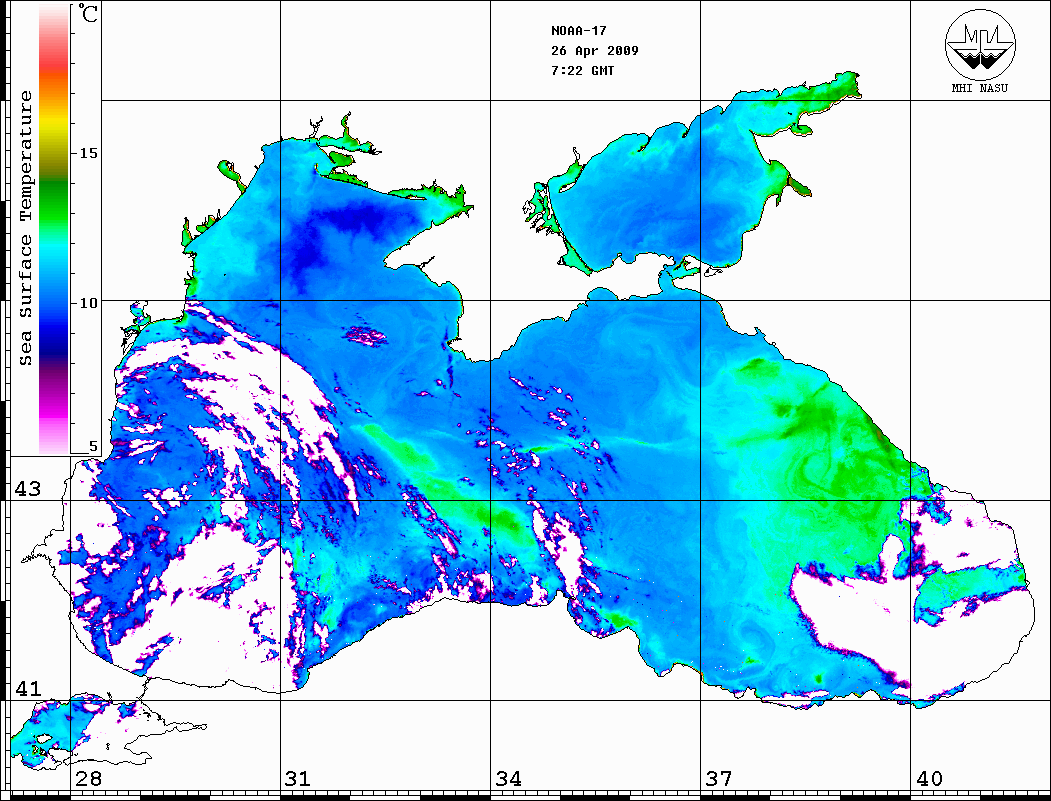Click the "MHI NASU" caption text
Viewport: 1051px width, 801px height.
980,88
